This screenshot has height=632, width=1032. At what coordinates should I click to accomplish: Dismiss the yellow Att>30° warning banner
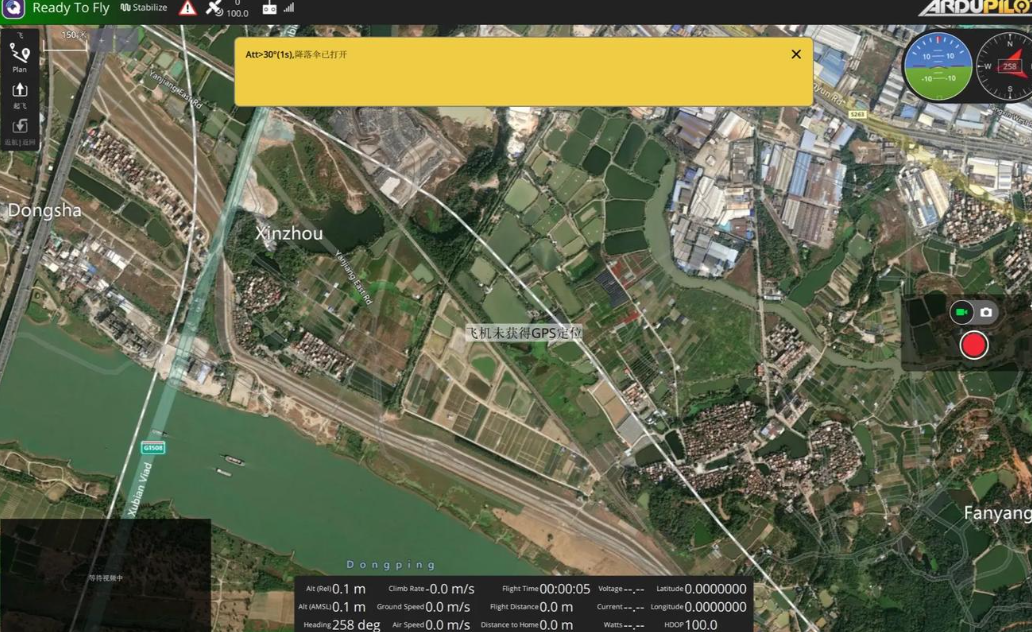click(796, 54)
